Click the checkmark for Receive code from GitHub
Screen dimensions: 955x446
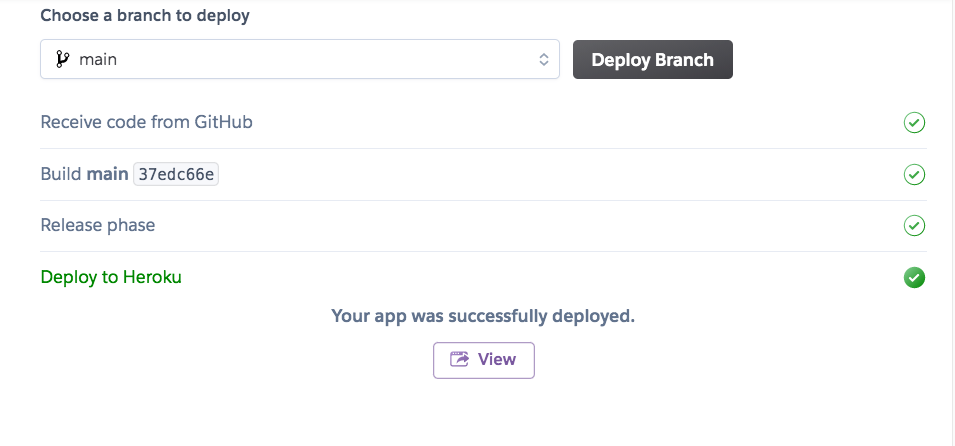(914, 123)
